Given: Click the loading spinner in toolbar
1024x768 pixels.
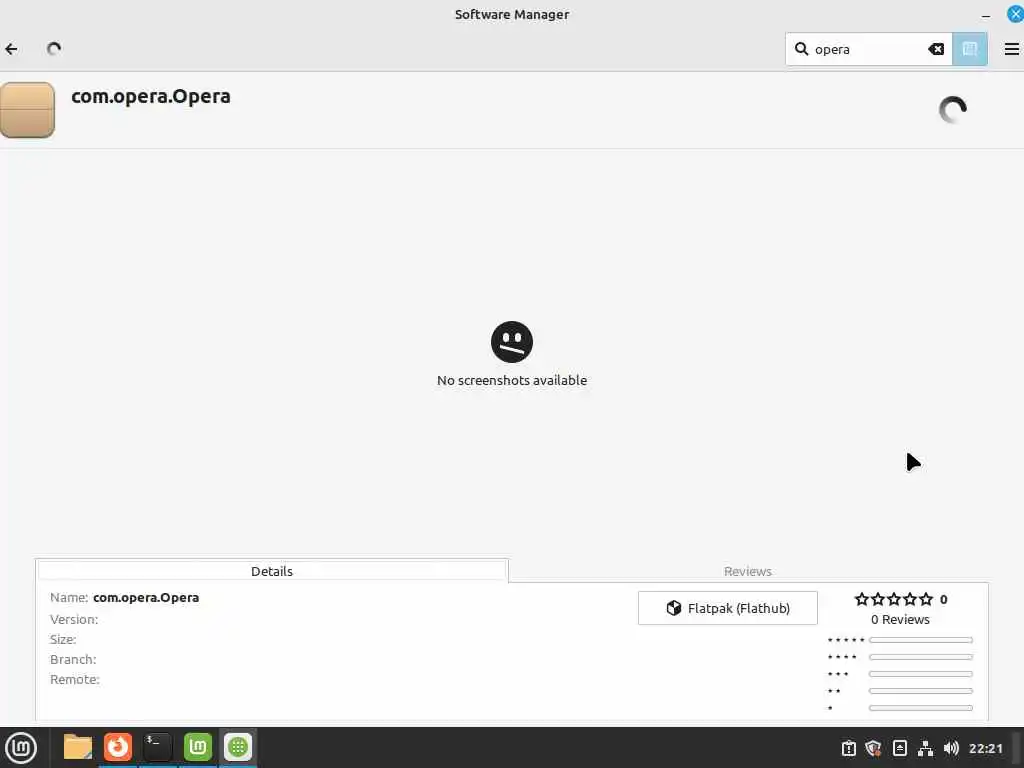Looking at the screenshot, I should 54,49.
